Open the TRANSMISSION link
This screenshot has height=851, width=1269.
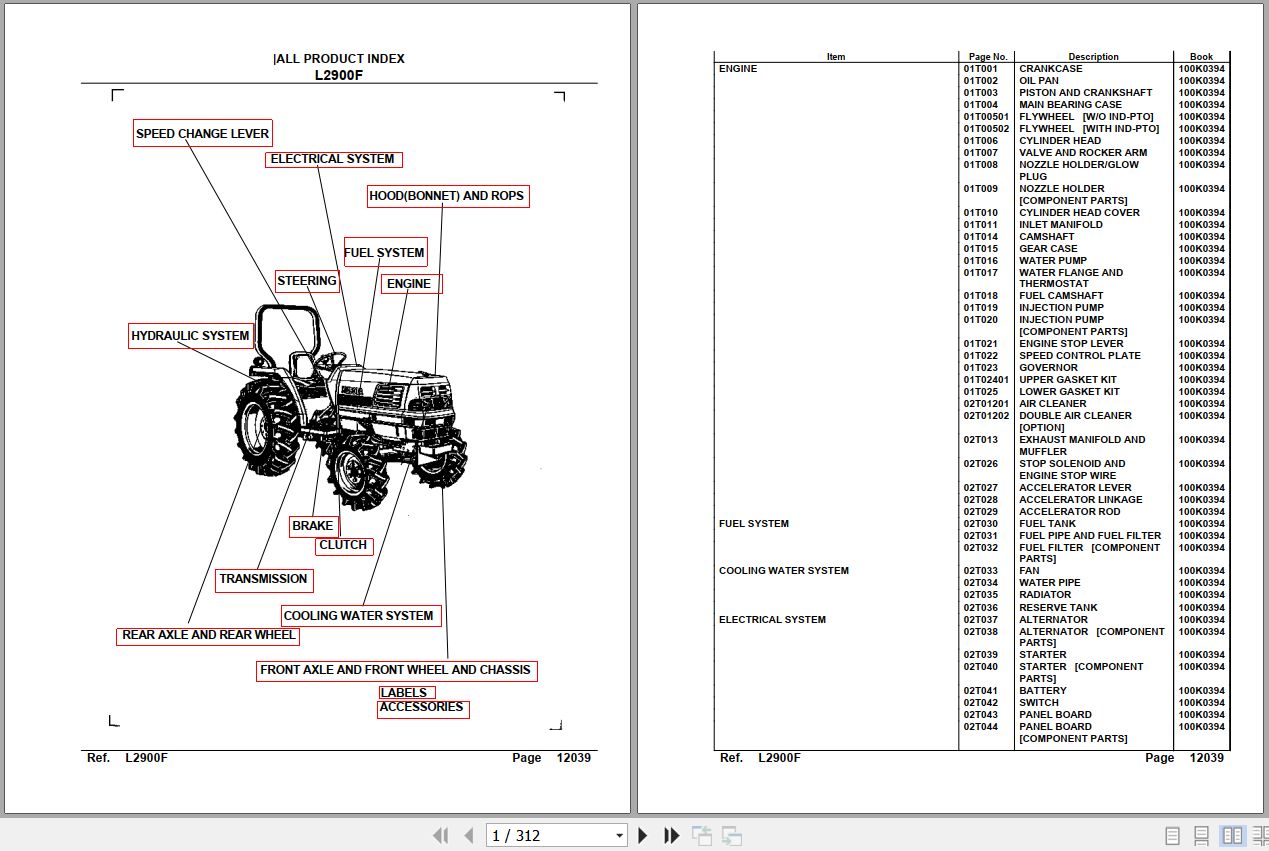(264, 579)
